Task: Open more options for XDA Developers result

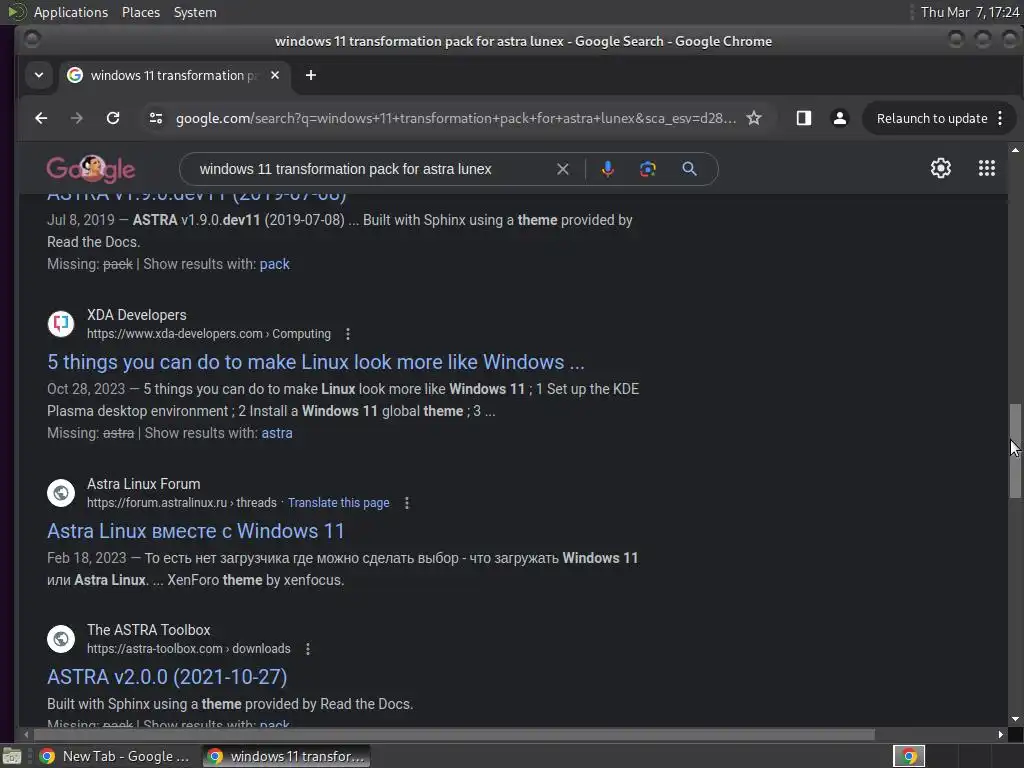Action: coord(348,334)
